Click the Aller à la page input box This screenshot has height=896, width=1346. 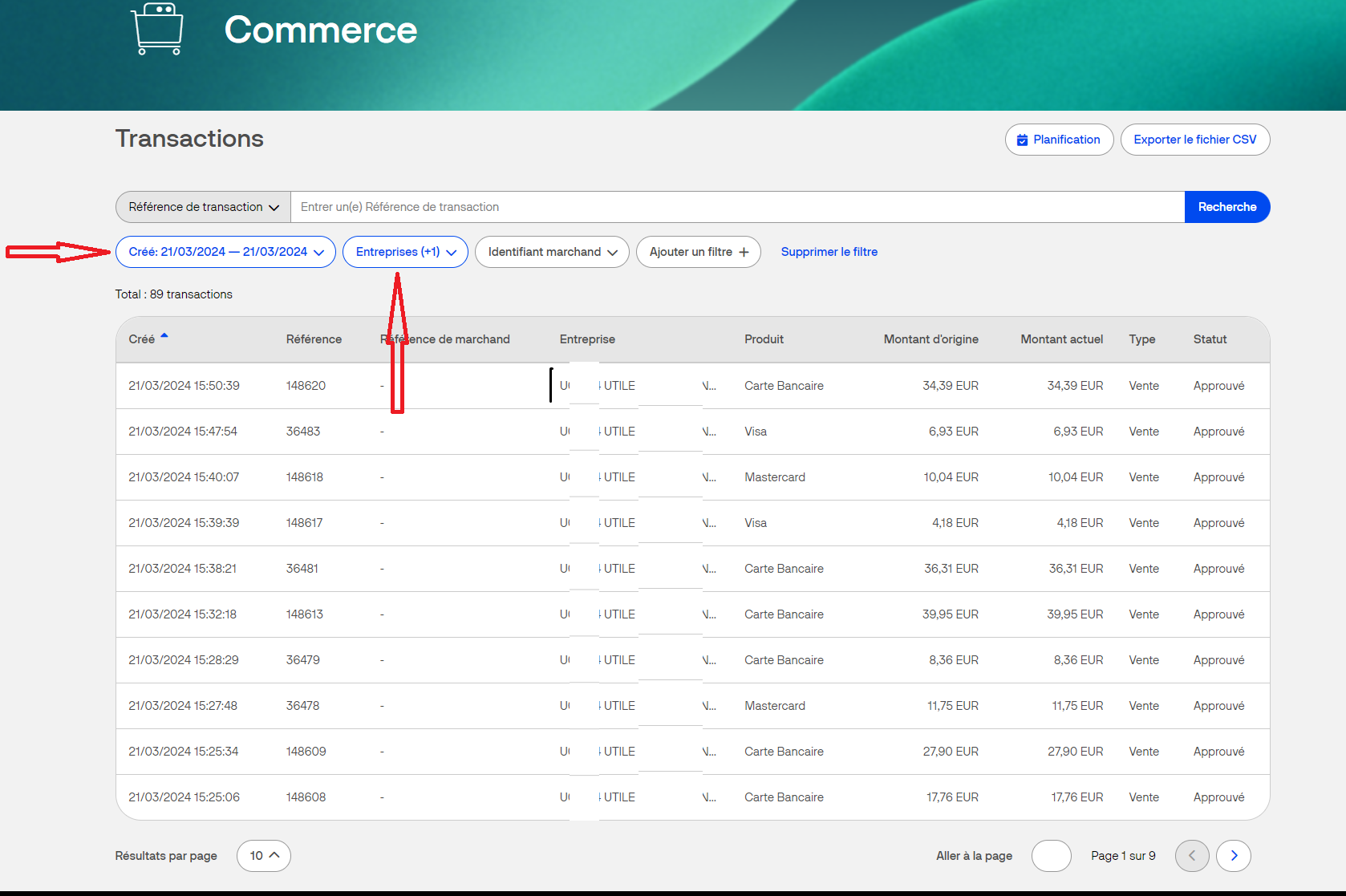click(x=1051, y=856)
